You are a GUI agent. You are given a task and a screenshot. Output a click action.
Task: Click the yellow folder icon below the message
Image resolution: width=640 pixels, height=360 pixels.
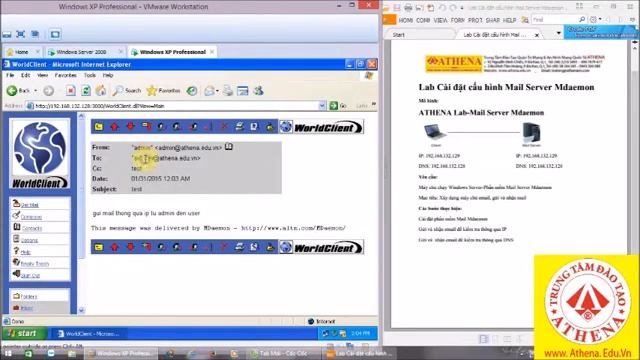[x=99, y=247]
